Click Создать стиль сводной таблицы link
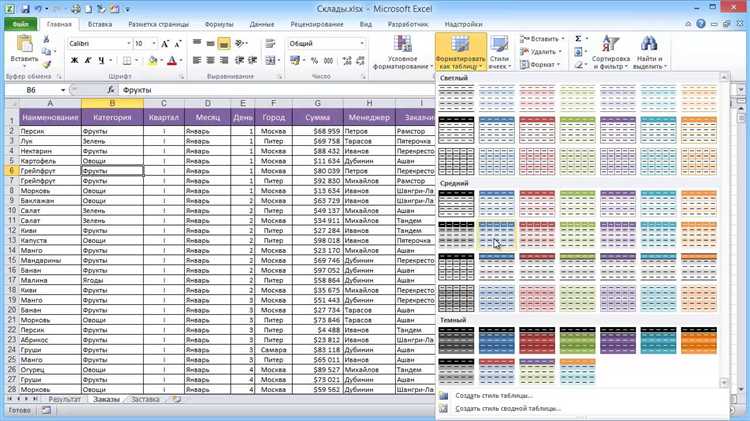Viewport: 750px width, 421px height. click(507, 409)
